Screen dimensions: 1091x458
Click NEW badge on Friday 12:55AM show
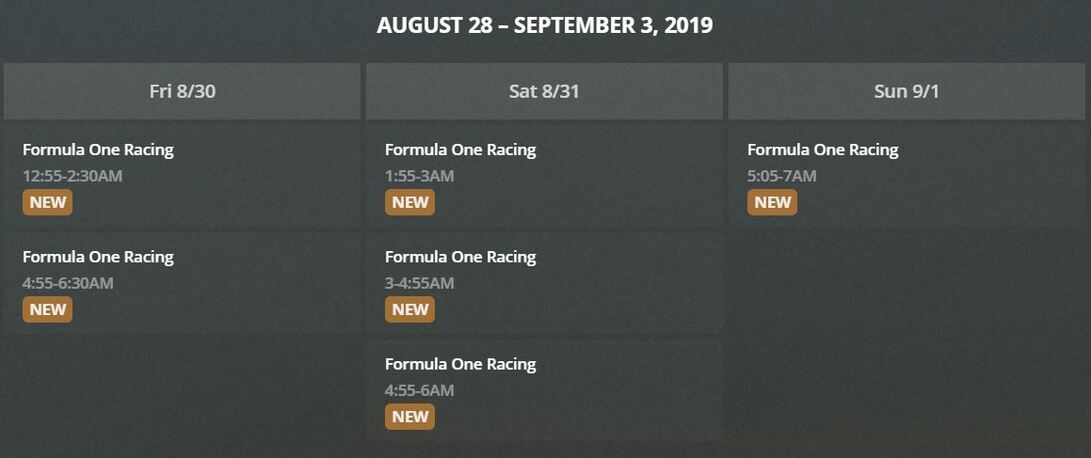[x=48, y=202]
